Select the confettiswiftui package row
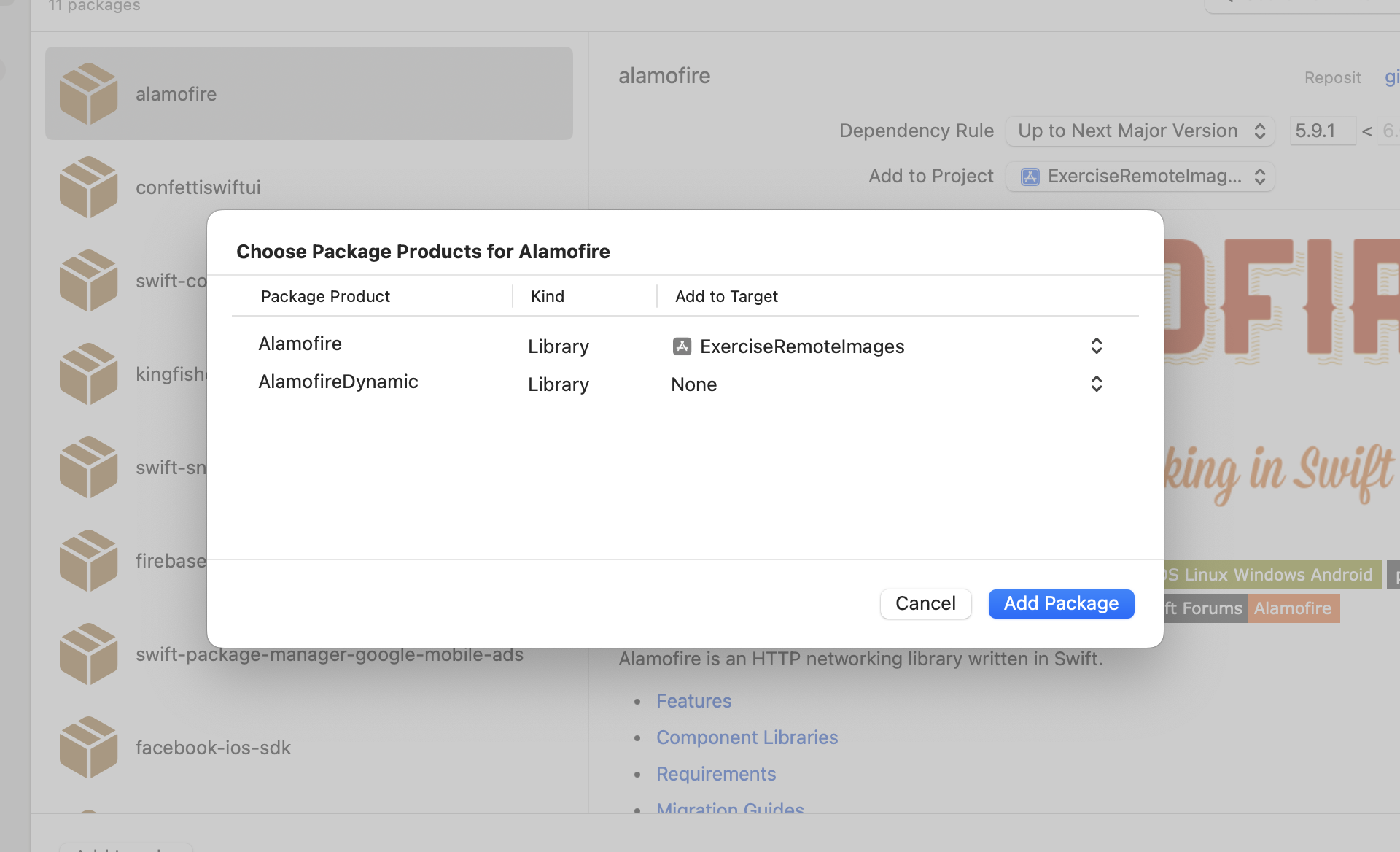The width and height of the screenshot is (1400, 852). [309, 187]
